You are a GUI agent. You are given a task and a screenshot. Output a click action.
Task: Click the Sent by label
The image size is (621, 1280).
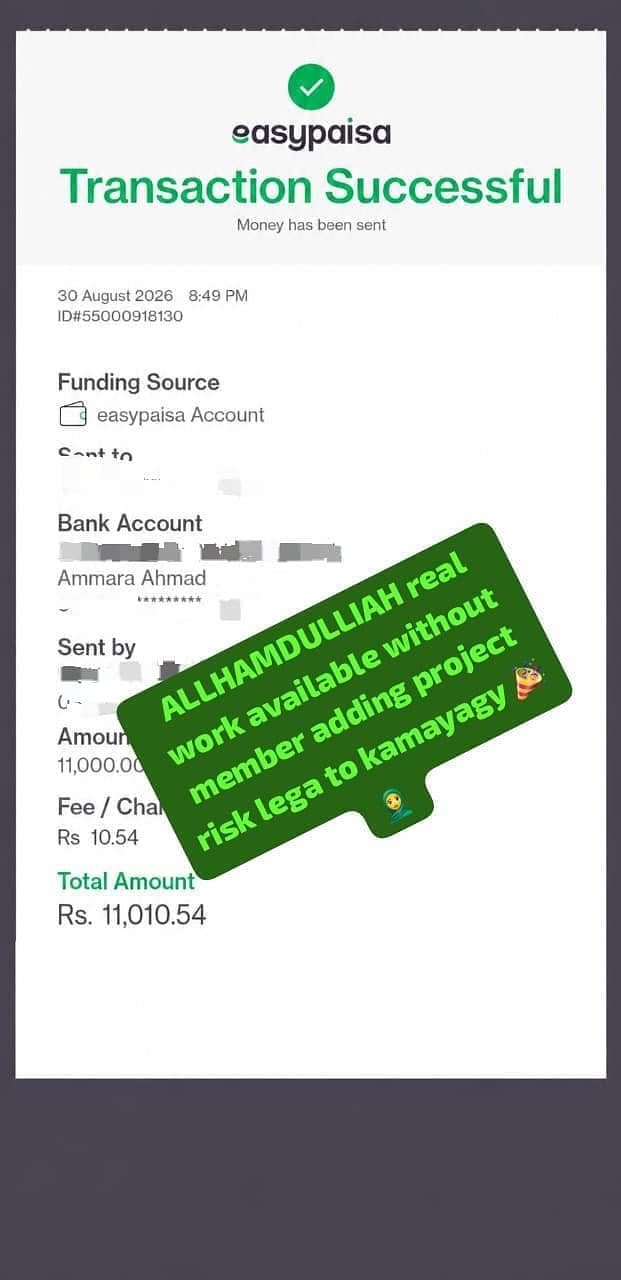pos(97,647)
